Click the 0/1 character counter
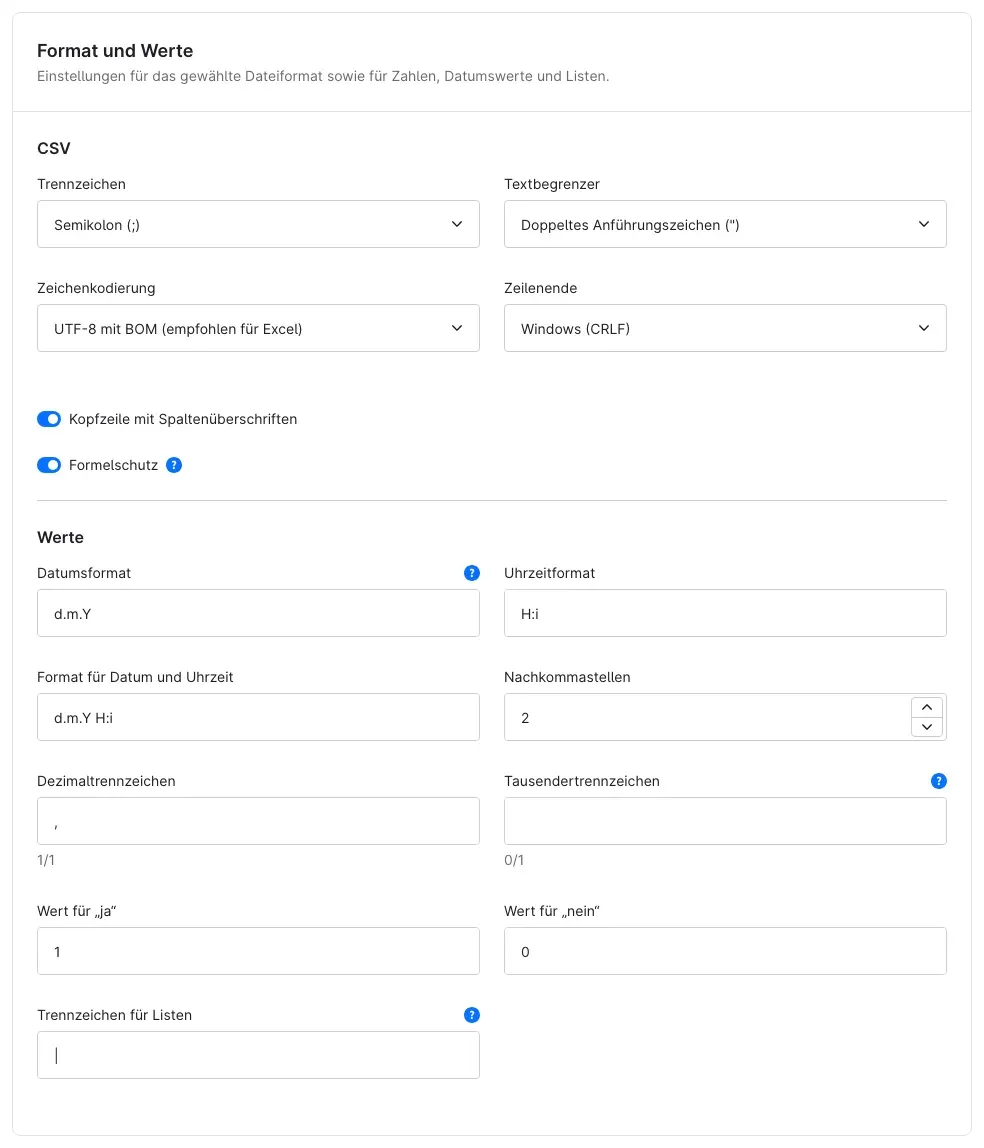The width and height of the screenshot is (984, 1148). [x=514, y=860]
